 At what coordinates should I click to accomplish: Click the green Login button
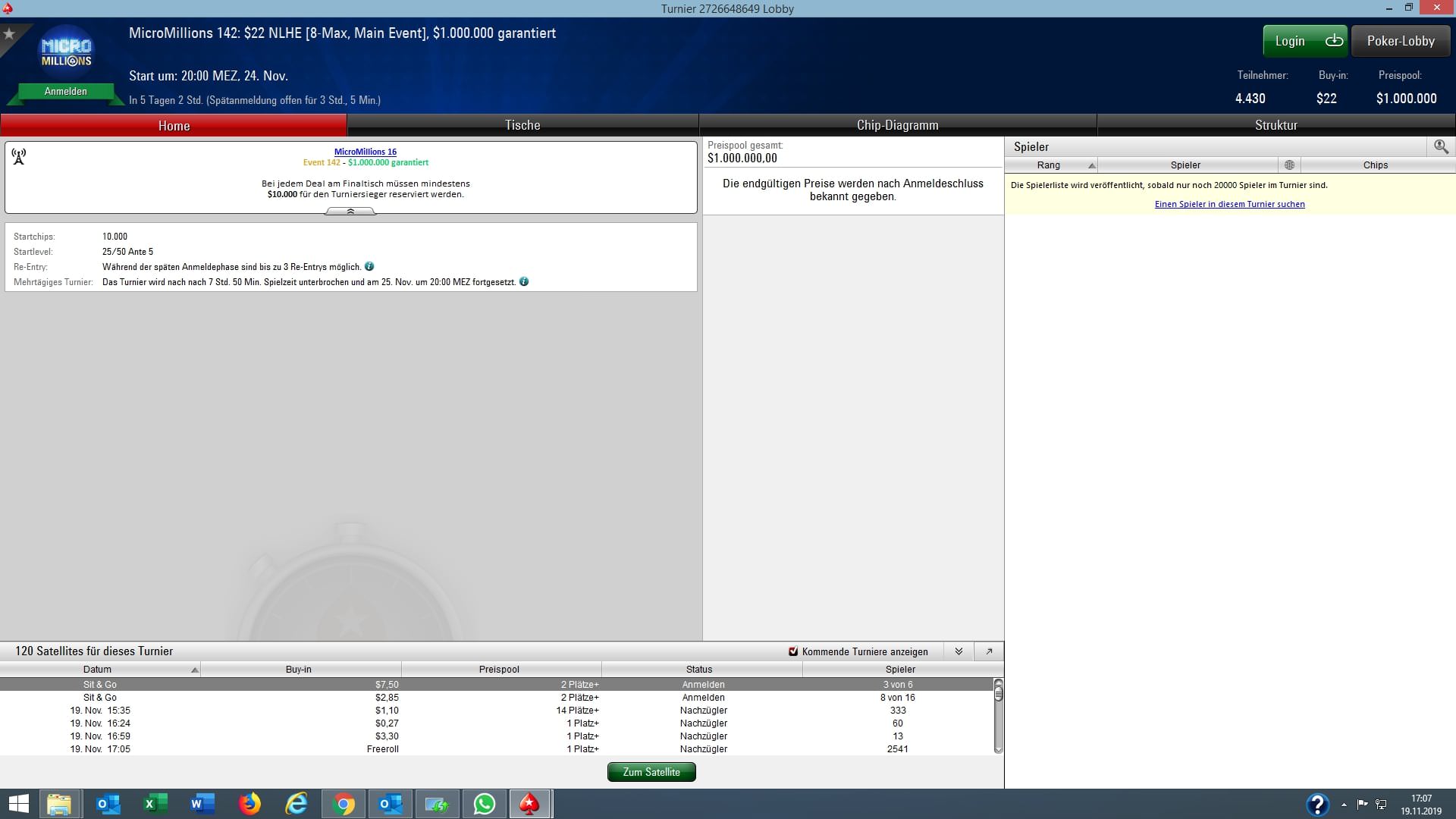pyautogui.click(x=1304, y=41)
